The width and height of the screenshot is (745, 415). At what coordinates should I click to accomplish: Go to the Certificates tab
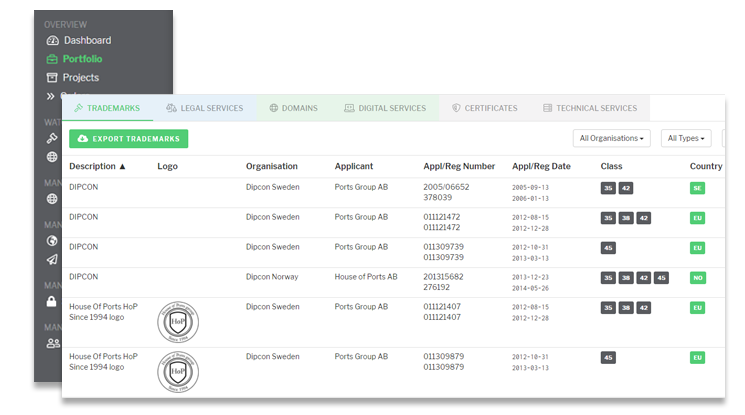(484, 108)
